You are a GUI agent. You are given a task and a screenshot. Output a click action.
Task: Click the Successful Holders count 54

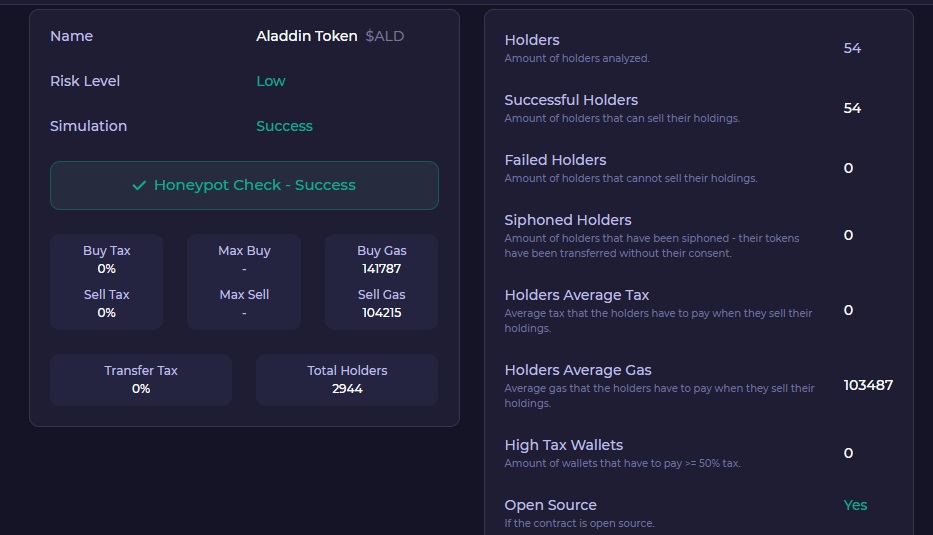[x=852, y=108]
